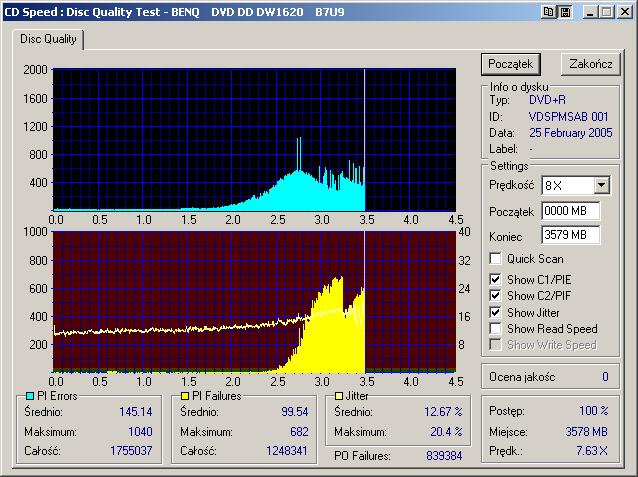Uncheck Show C2/PIF checkbox
The image size is (638, 477).
495,296
